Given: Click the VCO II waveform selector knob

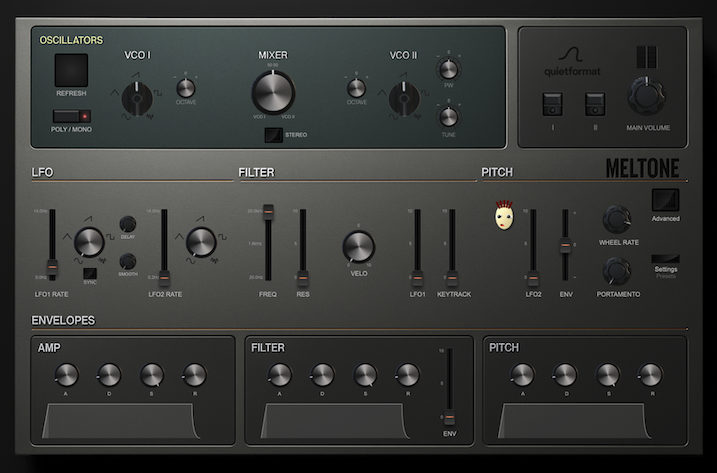Looking at the screenshot, I should pyautogui.click(x=404, y=98).
